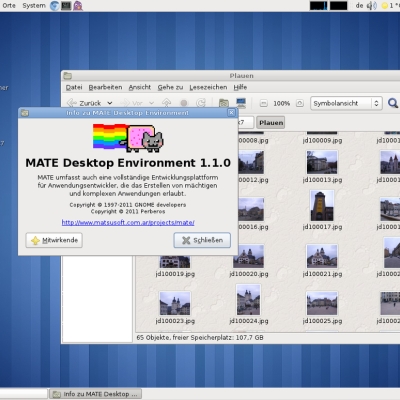
Task: Select thumbnail jd100017.jpg
Action: coord(322,206)
